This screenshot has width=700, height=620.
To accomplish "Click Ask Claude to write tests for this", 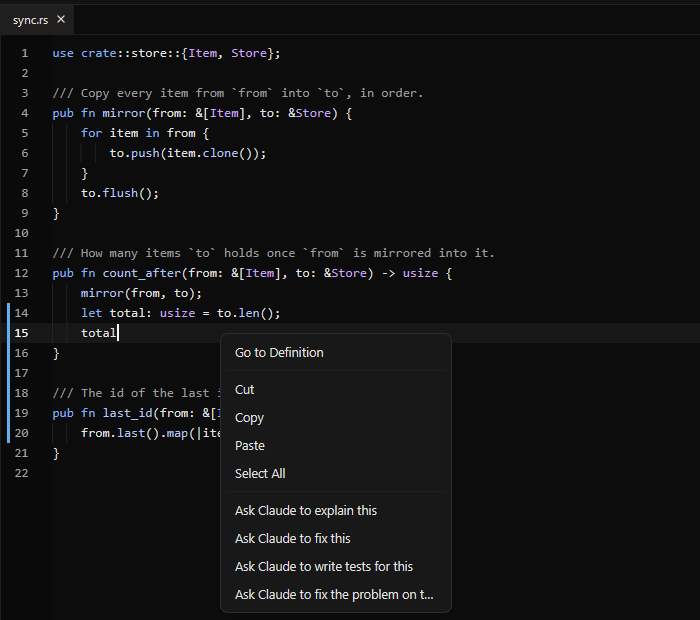I will coord(336,566).
